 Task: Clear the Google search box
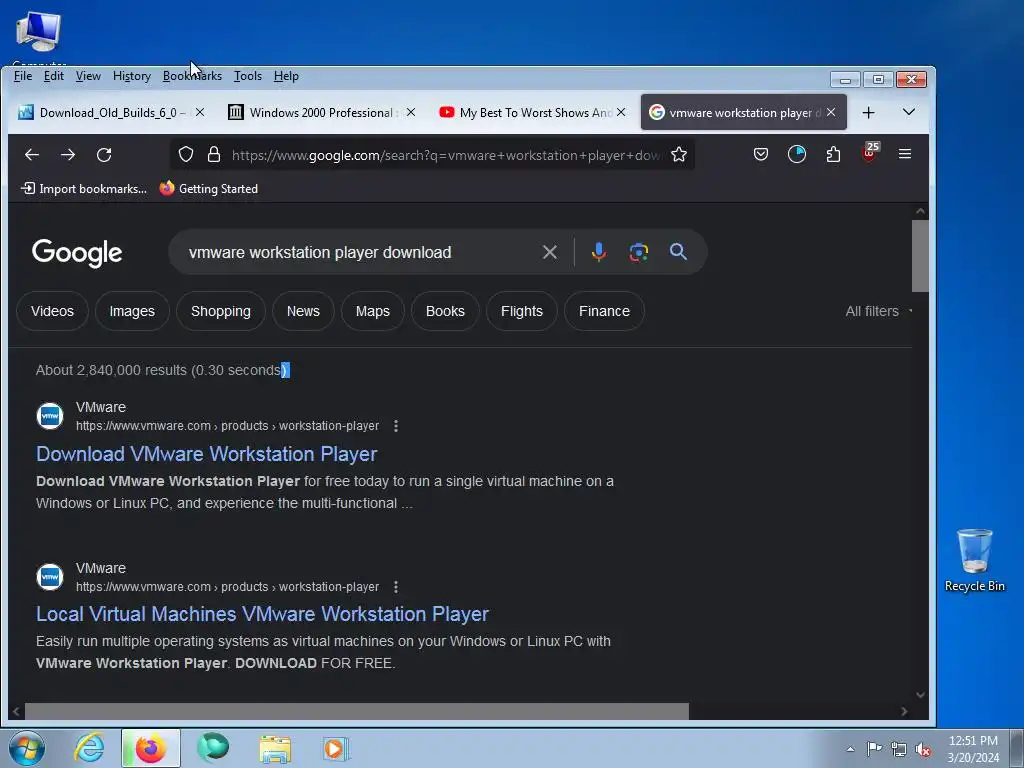point(550,252)
